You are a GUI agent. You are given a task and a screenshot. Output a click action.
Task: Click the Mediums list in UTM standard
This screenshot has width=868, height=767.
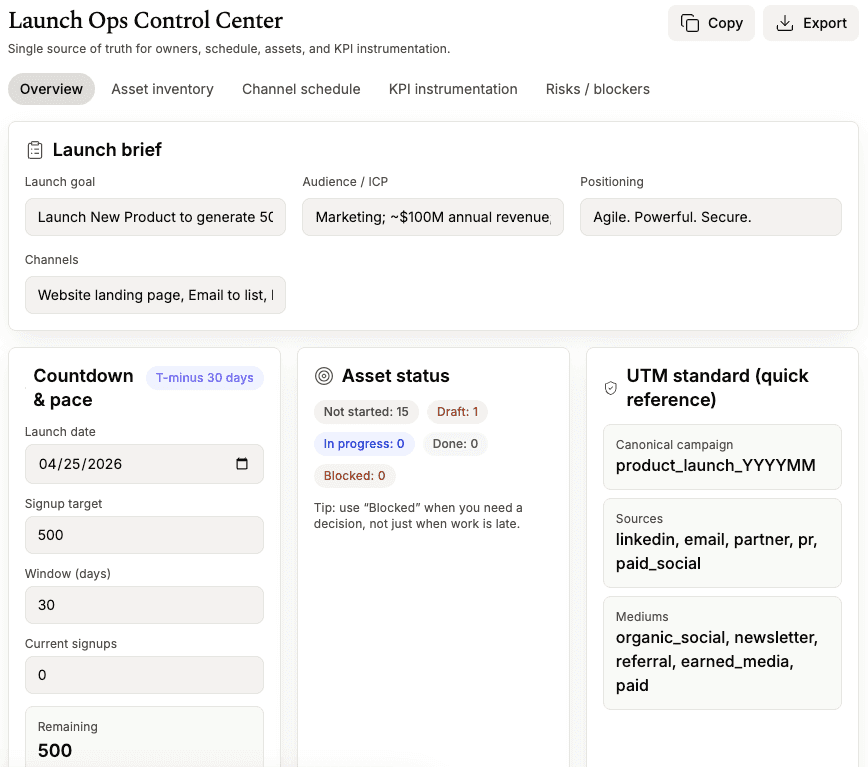[722, 653]
